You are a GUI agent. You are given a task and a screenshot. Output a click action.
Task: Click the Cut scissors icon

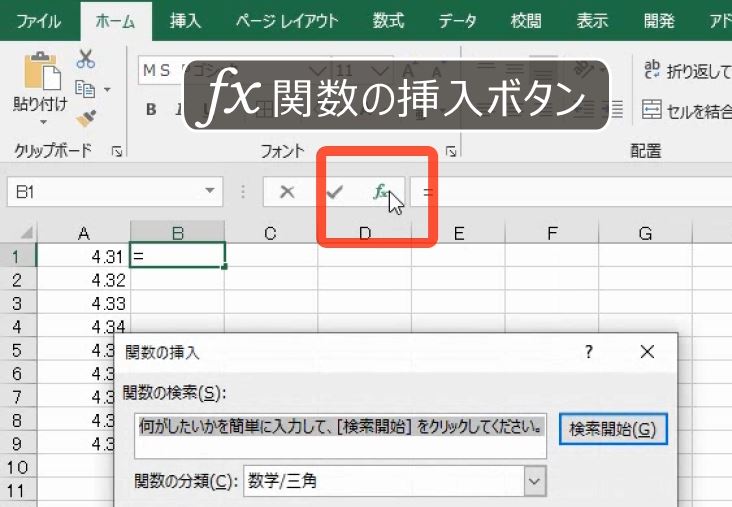(x=86, y=59)
